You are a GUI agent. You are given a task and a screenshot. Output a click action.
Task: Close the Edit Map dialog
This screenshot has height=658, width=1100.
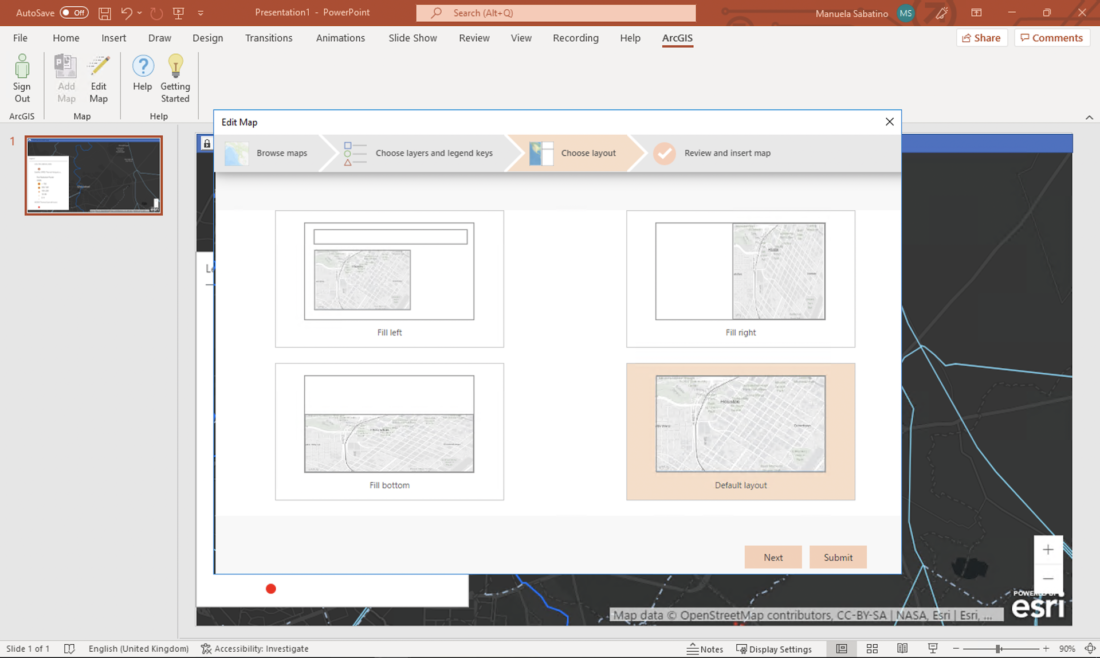[x=890, y=121]
